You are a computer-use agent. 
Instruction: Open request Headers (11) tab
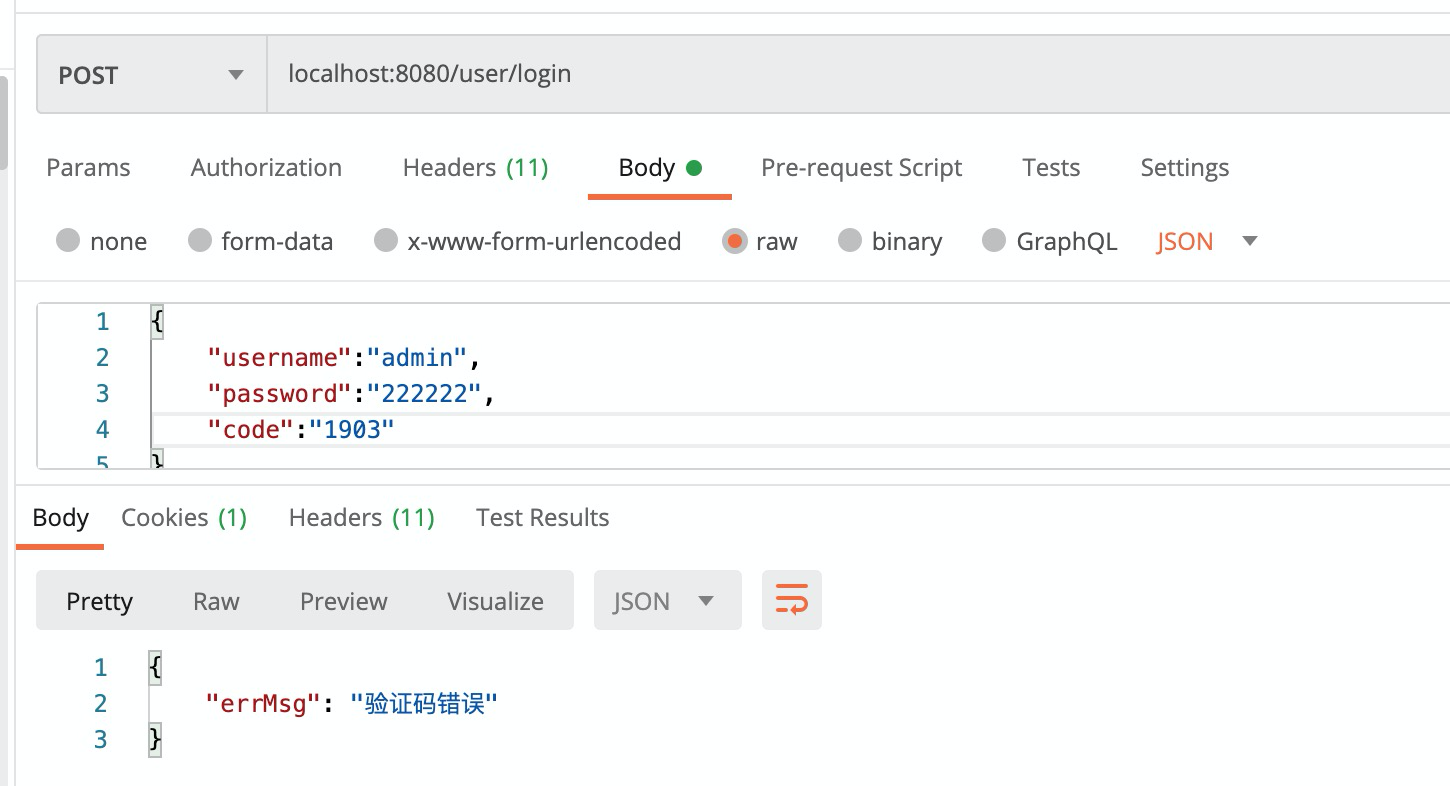click(475, 167)
